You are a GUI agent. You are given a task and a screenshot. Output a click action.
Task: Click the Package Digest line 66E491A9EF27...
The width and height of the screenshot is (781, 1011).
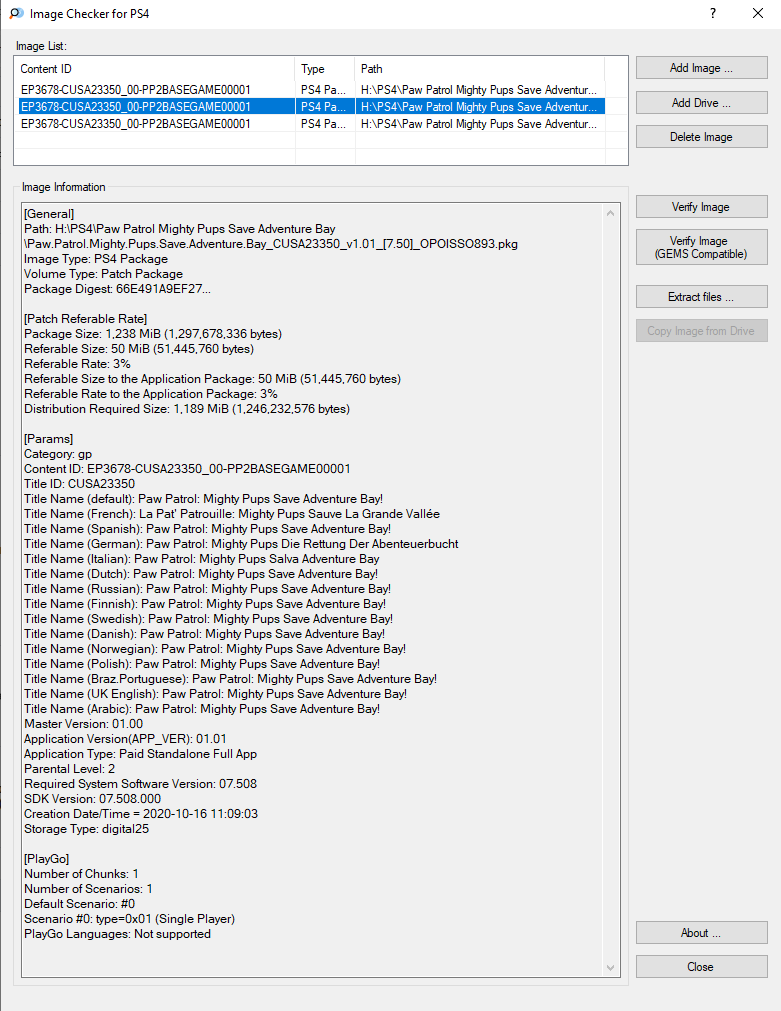(x=117, y=289)
